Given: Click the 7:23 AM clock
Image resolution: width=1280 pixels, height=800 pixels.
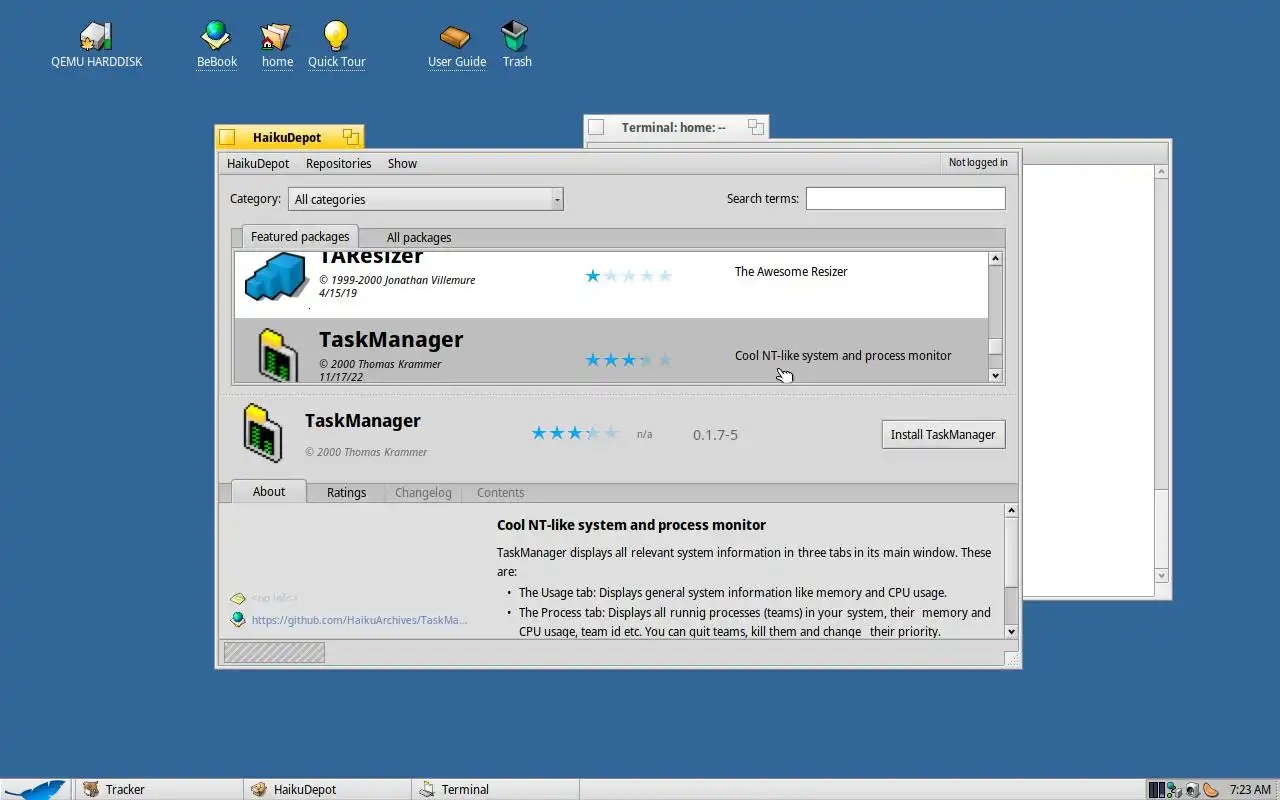Looking at the screenshot, I should pyautogui.click(x=1250, y=789).
